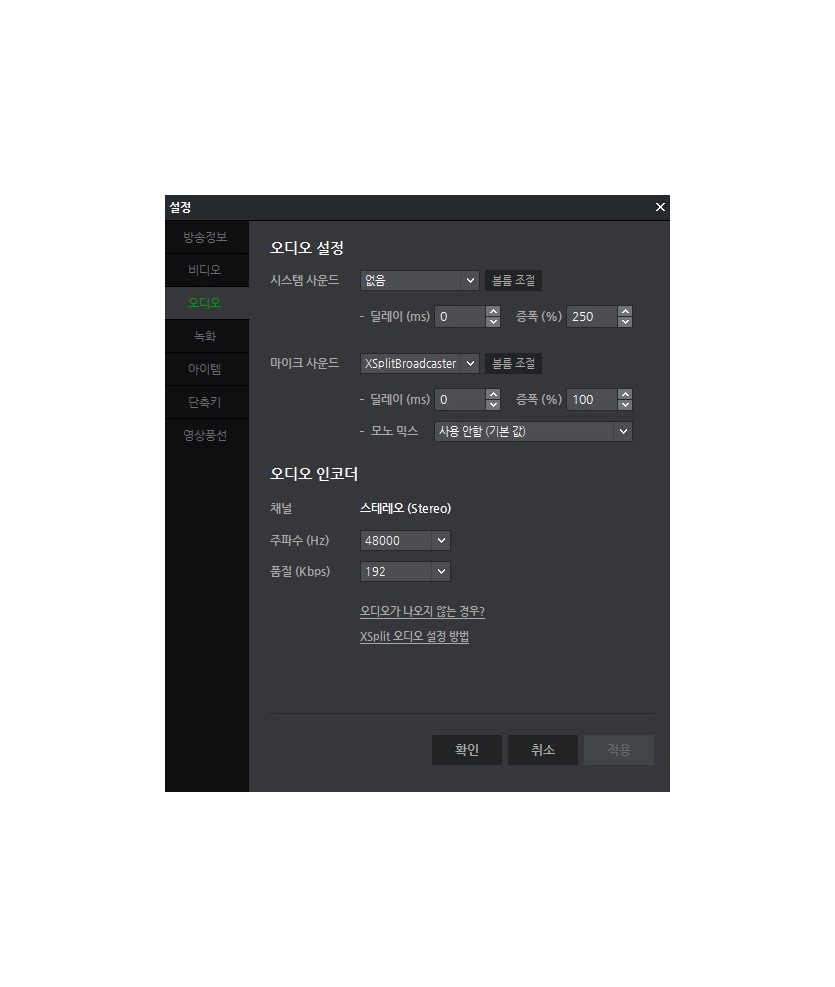Open the 아이템 tab

206,369
